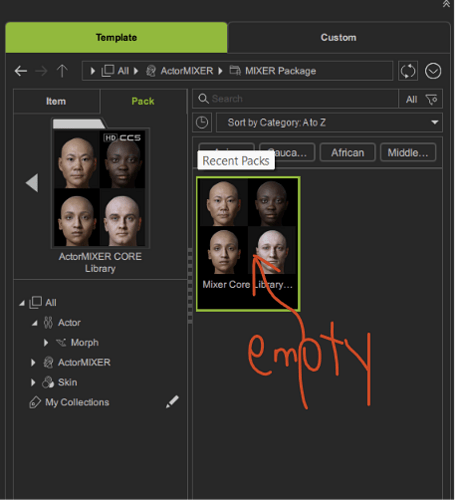Filter by the African tag
Viewport: 455px width, 500px height.
(347, 153)
